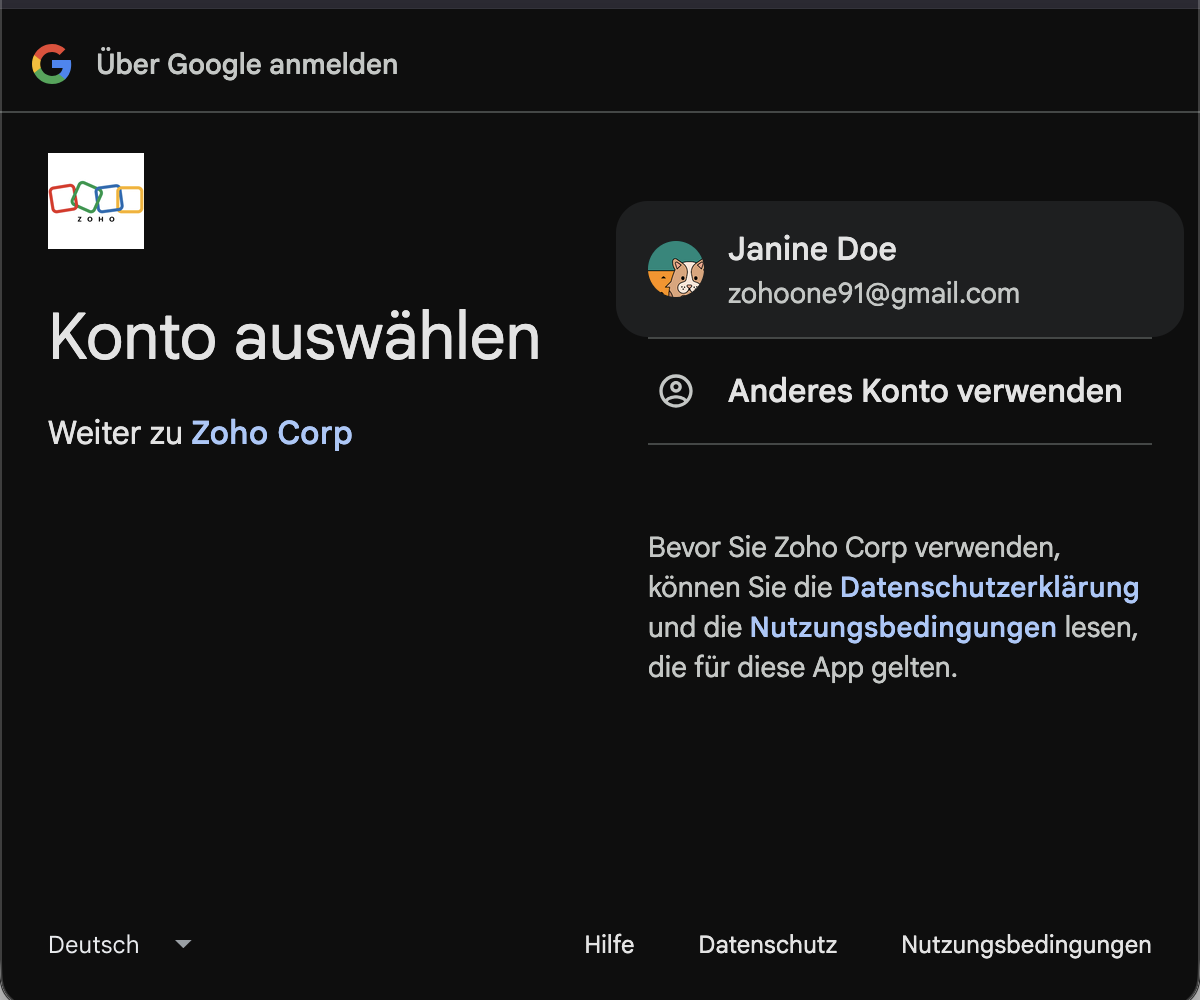Select "Anderes Konto verwenden"

(x=900, y=391)
